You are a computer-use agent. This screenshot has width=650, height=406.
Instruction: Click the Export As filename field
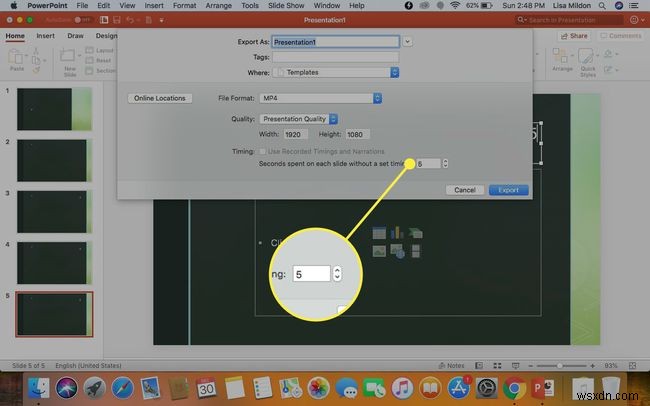tap(335, 42)
